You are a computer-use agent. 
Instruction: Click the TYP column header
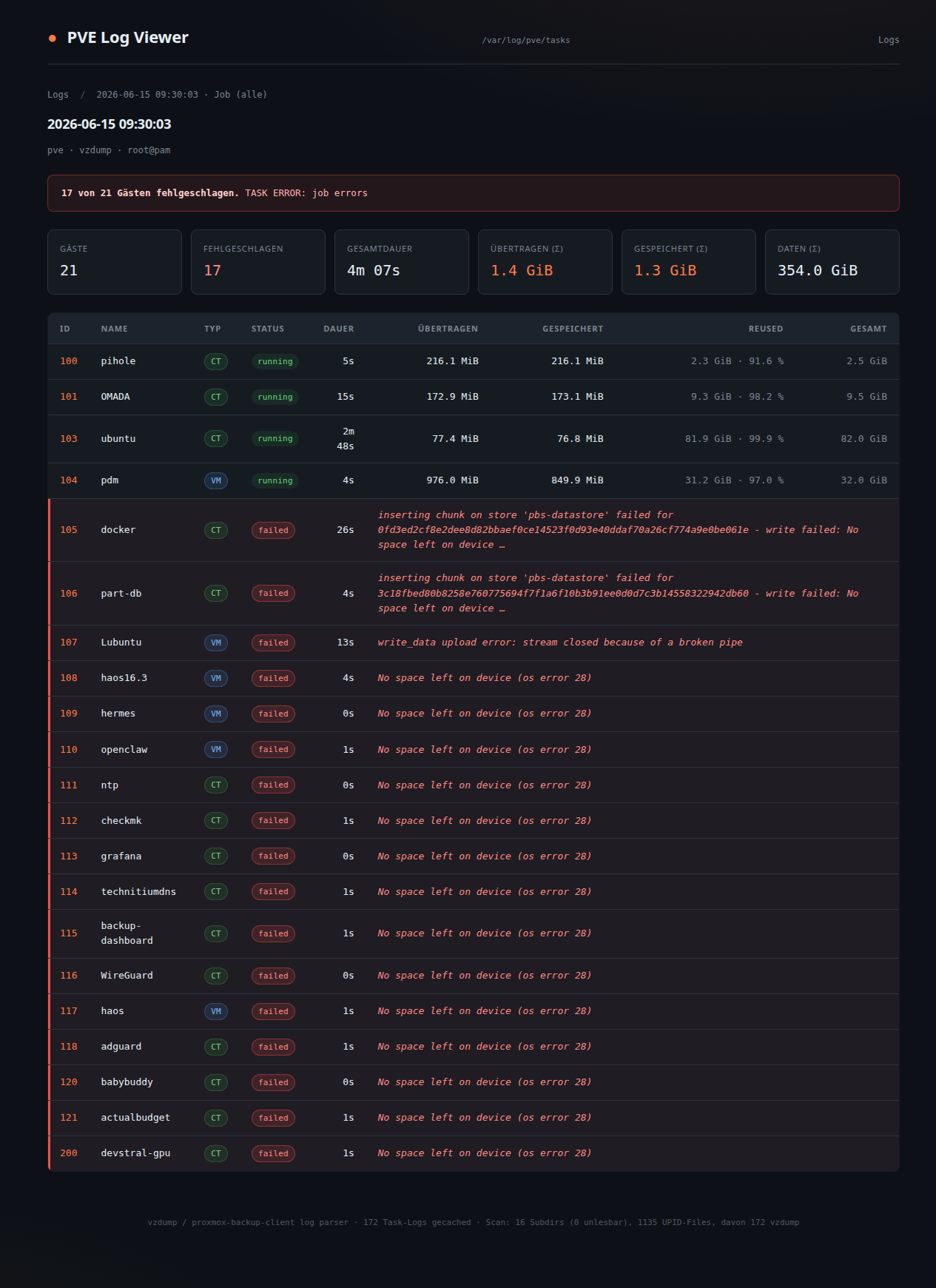coord(212,329)
